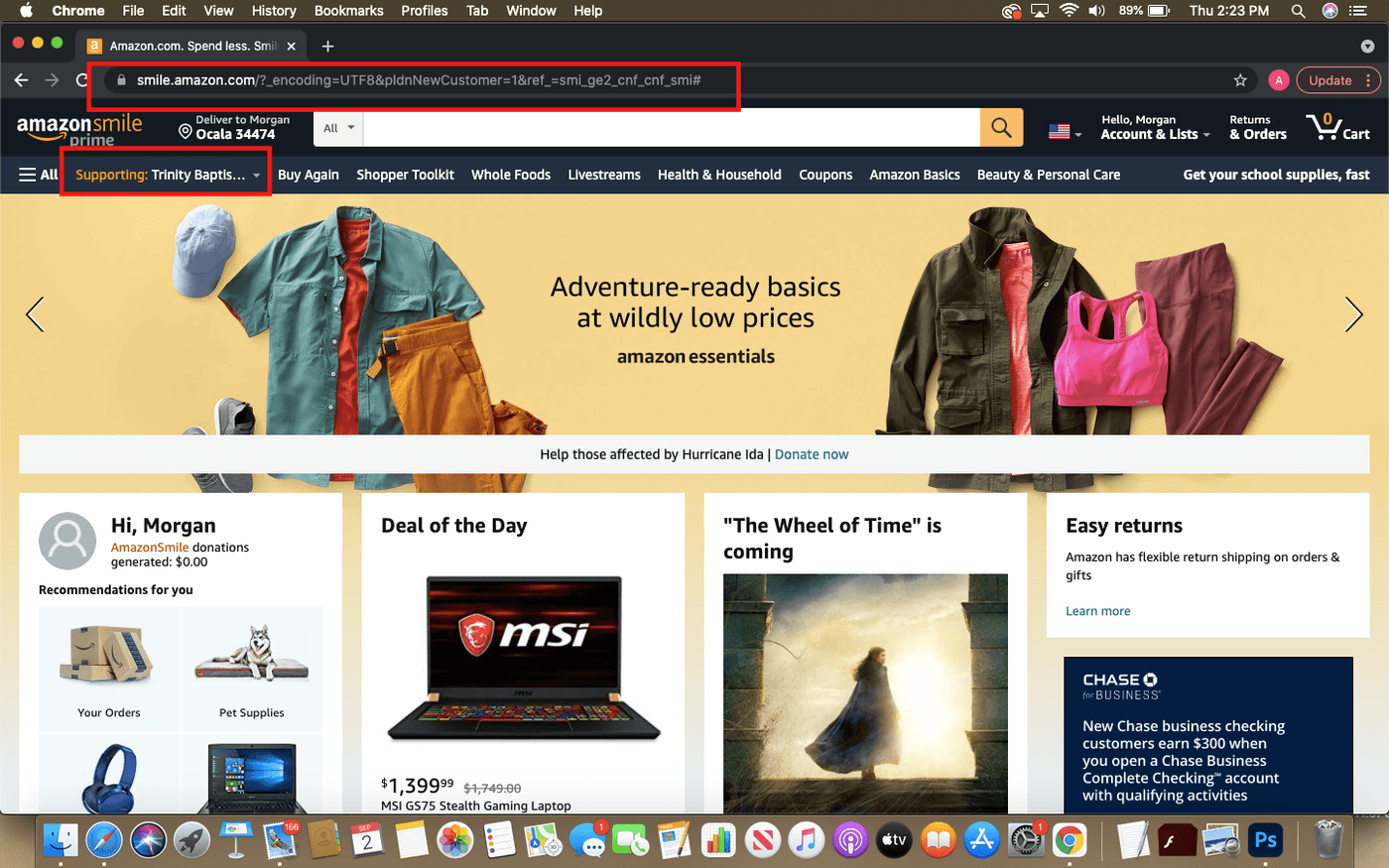Bookmark this page with the star icon
Image resolution: width=1389 pixels, height=868 pixels.
point(1240,80)
